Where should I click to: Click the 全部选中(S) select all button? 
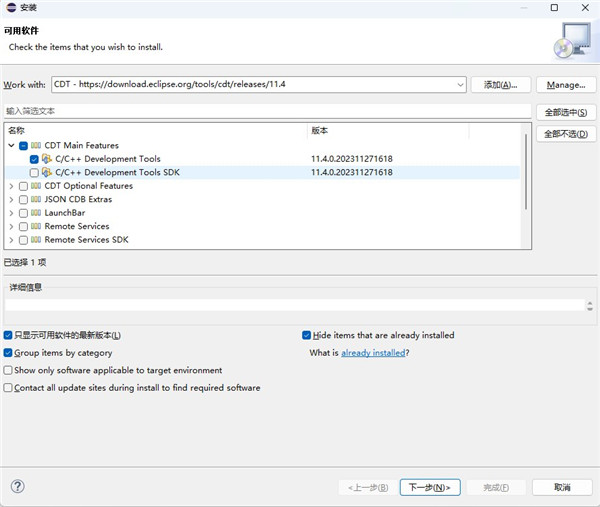[x=565, y=113]
